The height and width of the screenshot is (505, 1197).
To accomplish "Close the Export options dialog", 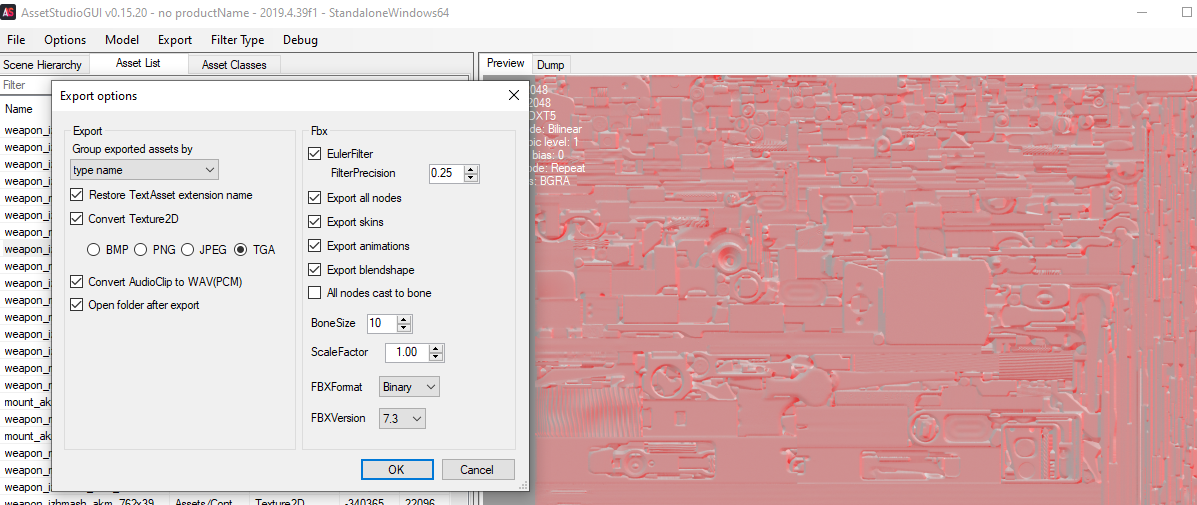I will pos(514,95).
